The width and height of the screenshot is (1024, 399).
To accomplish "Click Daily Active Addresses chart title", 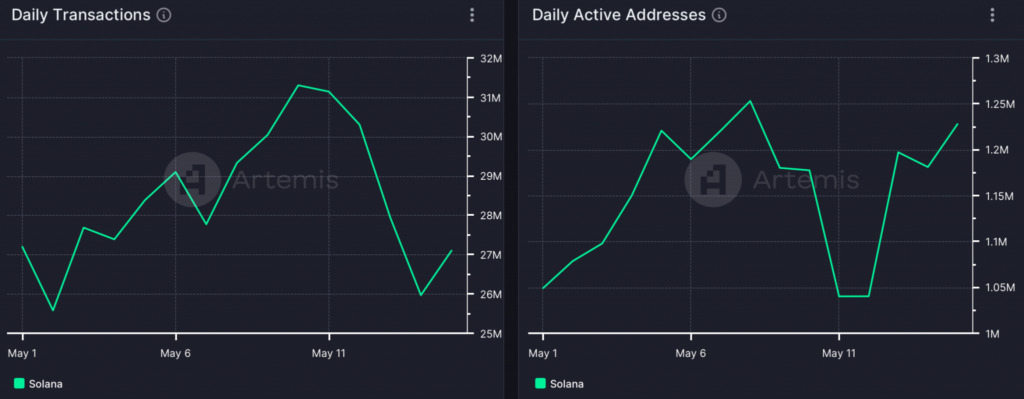I will point(619,15).
